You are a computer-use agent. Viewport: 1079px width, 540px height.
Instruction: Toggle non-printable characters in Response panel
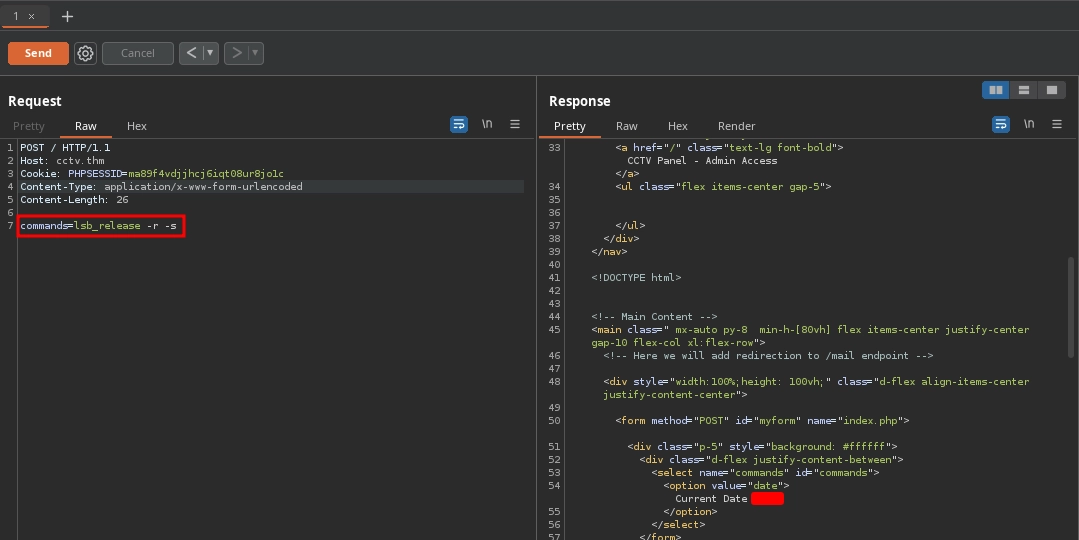(x=1029, y=124)
